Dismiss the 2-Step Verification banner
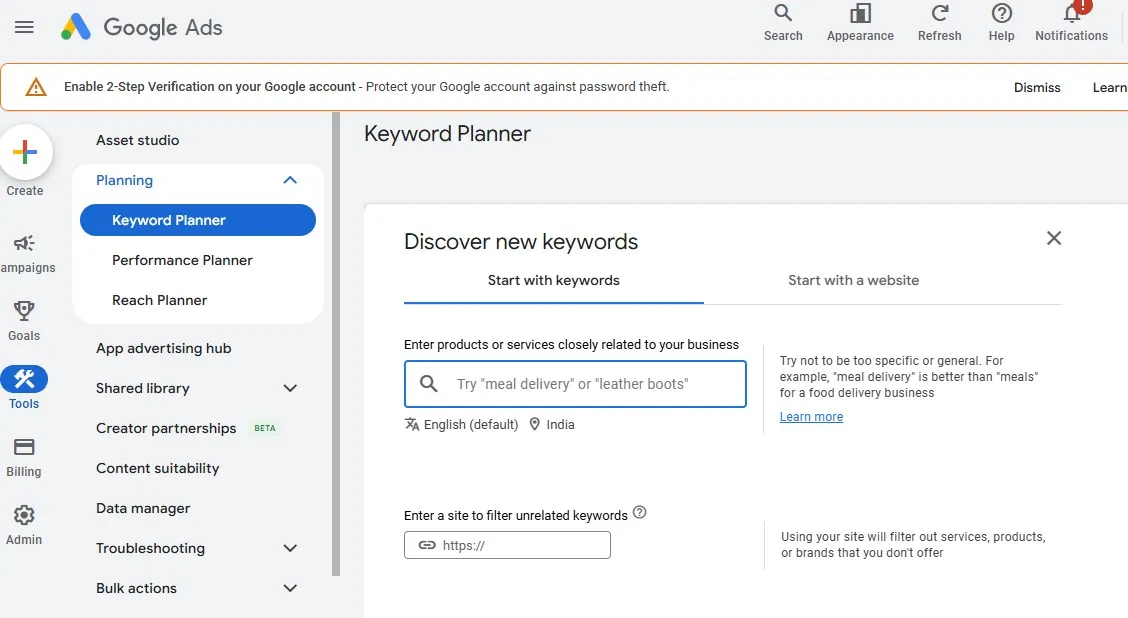 [1037, 87]
